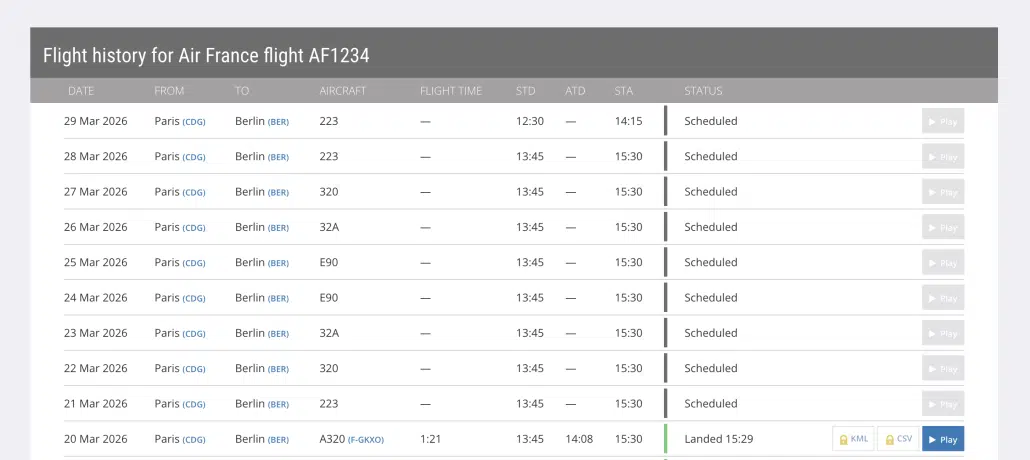Click Landed 15:29 status text
This screenshot has height=460, width=1030.
click(x=719, y=439)
